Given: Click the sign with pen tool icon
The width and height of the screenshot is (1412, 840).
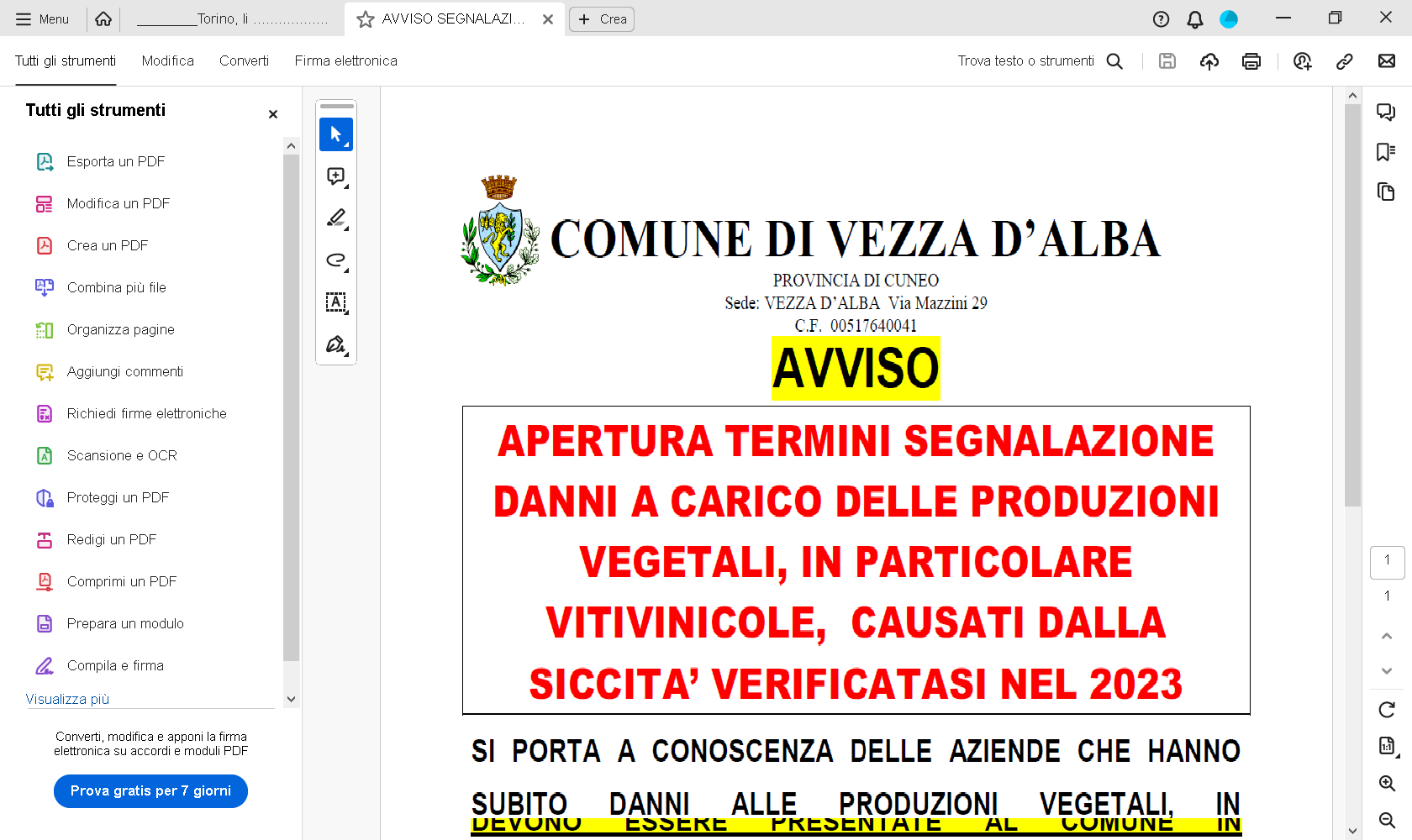Looking at the screenshot, I should click(x=336, y=344).
